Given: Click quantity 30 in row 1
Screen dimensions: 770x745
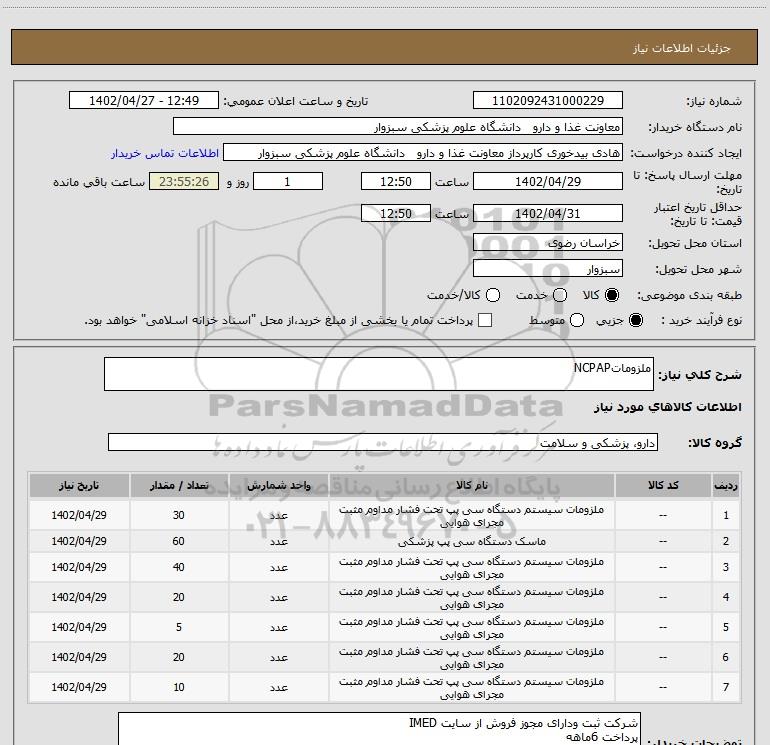Looking at the screenshot, I should 179,515.
